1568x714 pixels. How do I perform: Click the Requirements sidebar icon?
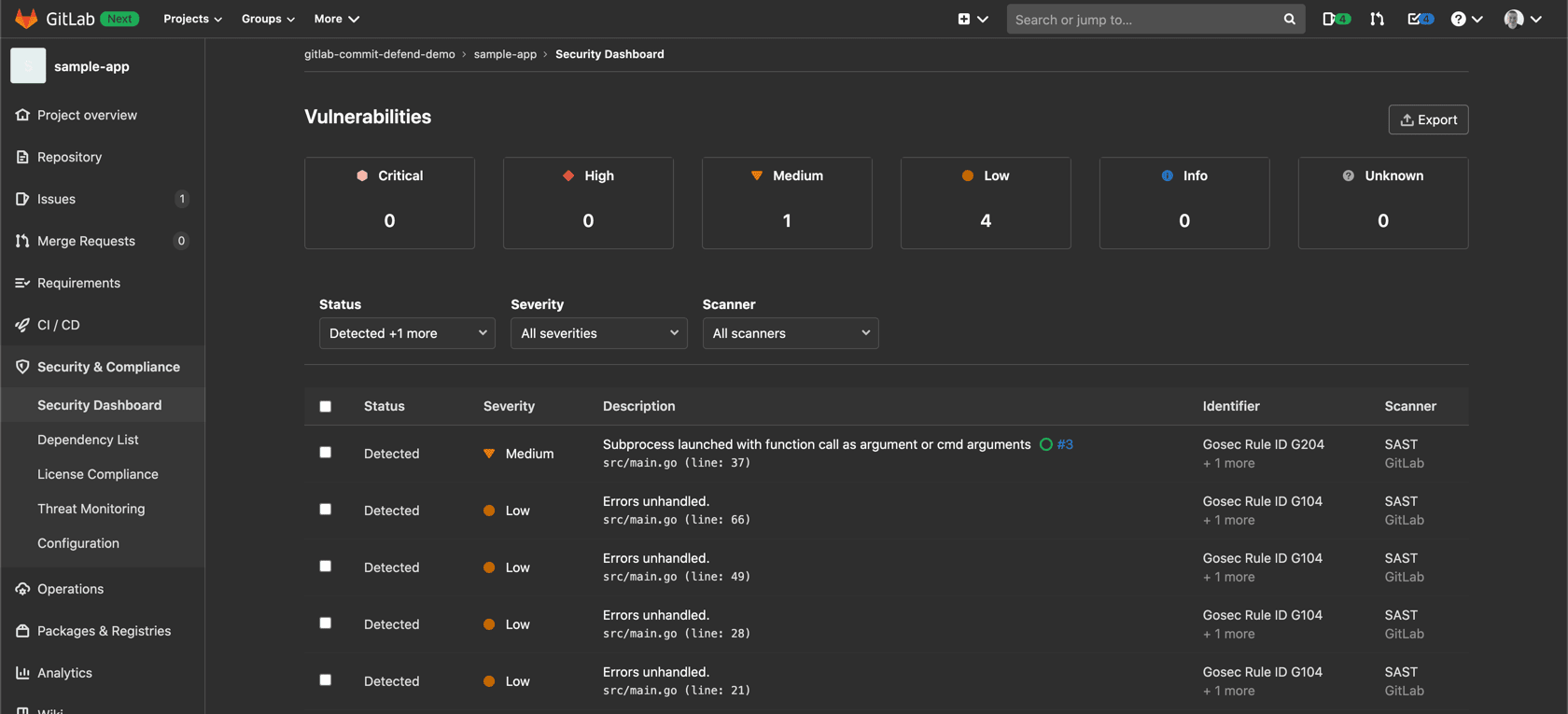(22, 283)
